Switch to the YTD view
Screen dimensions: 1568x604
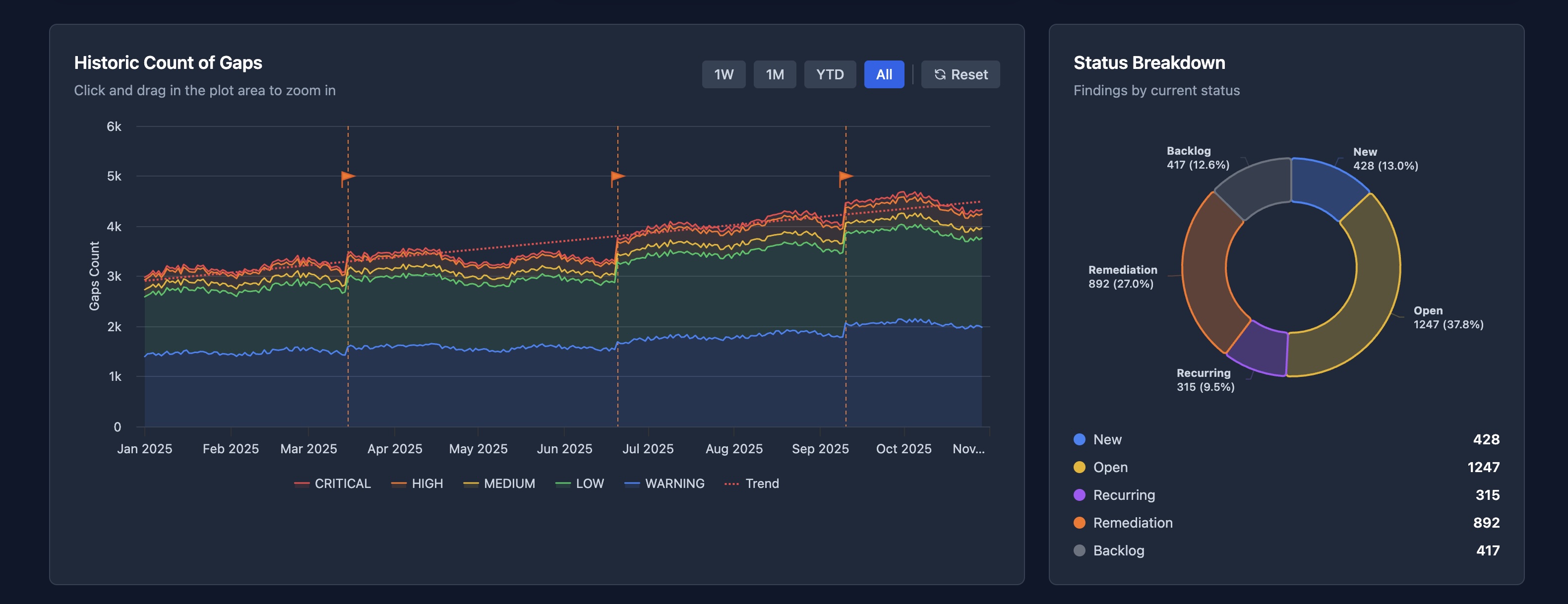coord(830,74)
